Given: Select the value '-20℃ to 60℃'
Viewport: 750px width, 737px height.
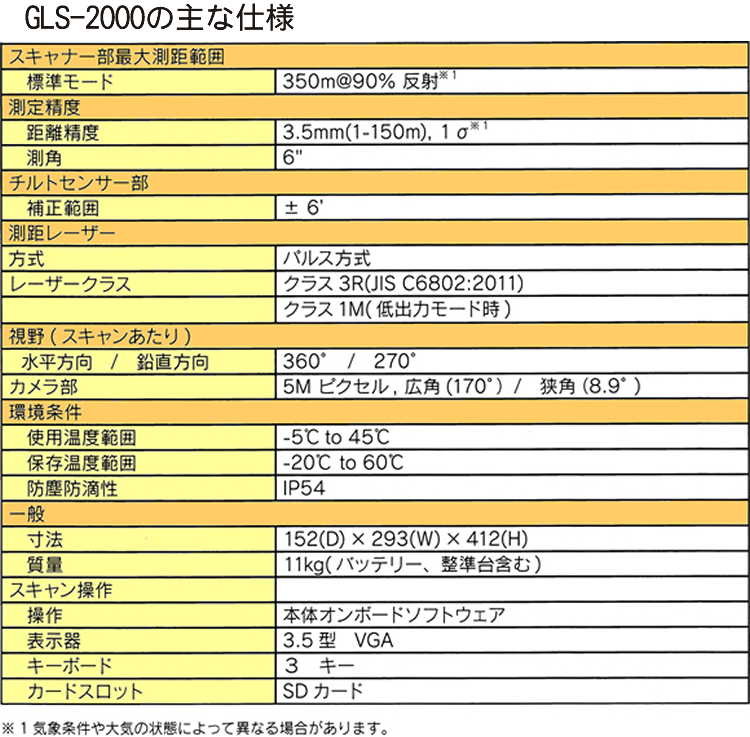Looking at the screenshot, I should (x=343, y=462).
